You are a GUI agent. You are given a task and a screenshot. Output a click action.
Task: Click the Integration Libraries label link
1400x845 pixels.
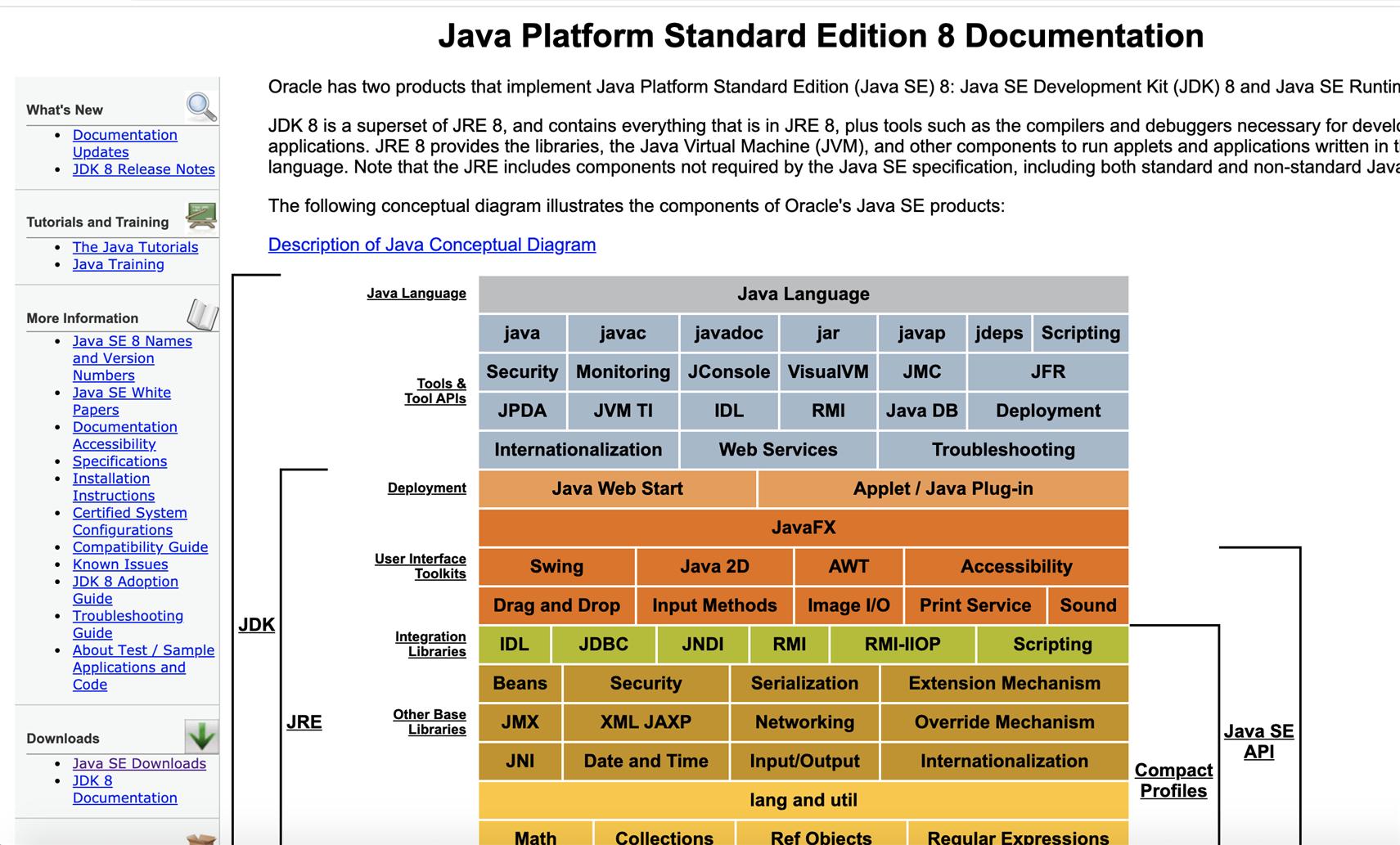(430, 644)
